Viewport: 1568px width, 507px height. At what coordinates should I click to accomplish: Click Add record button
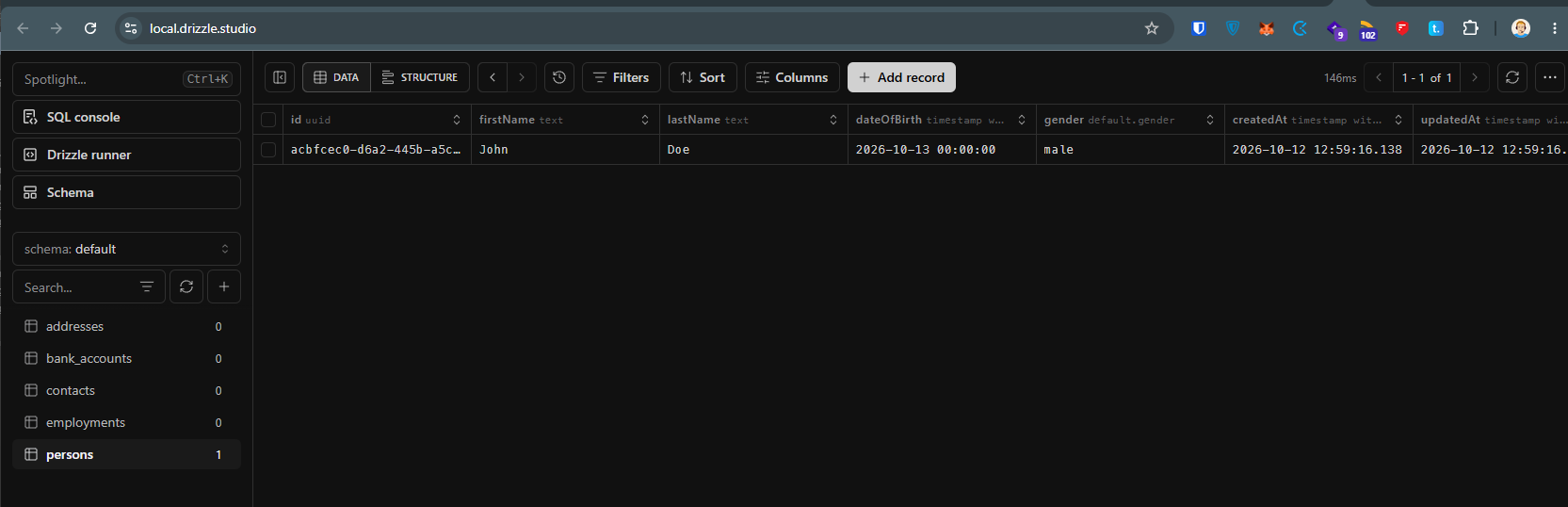(901, 77)
